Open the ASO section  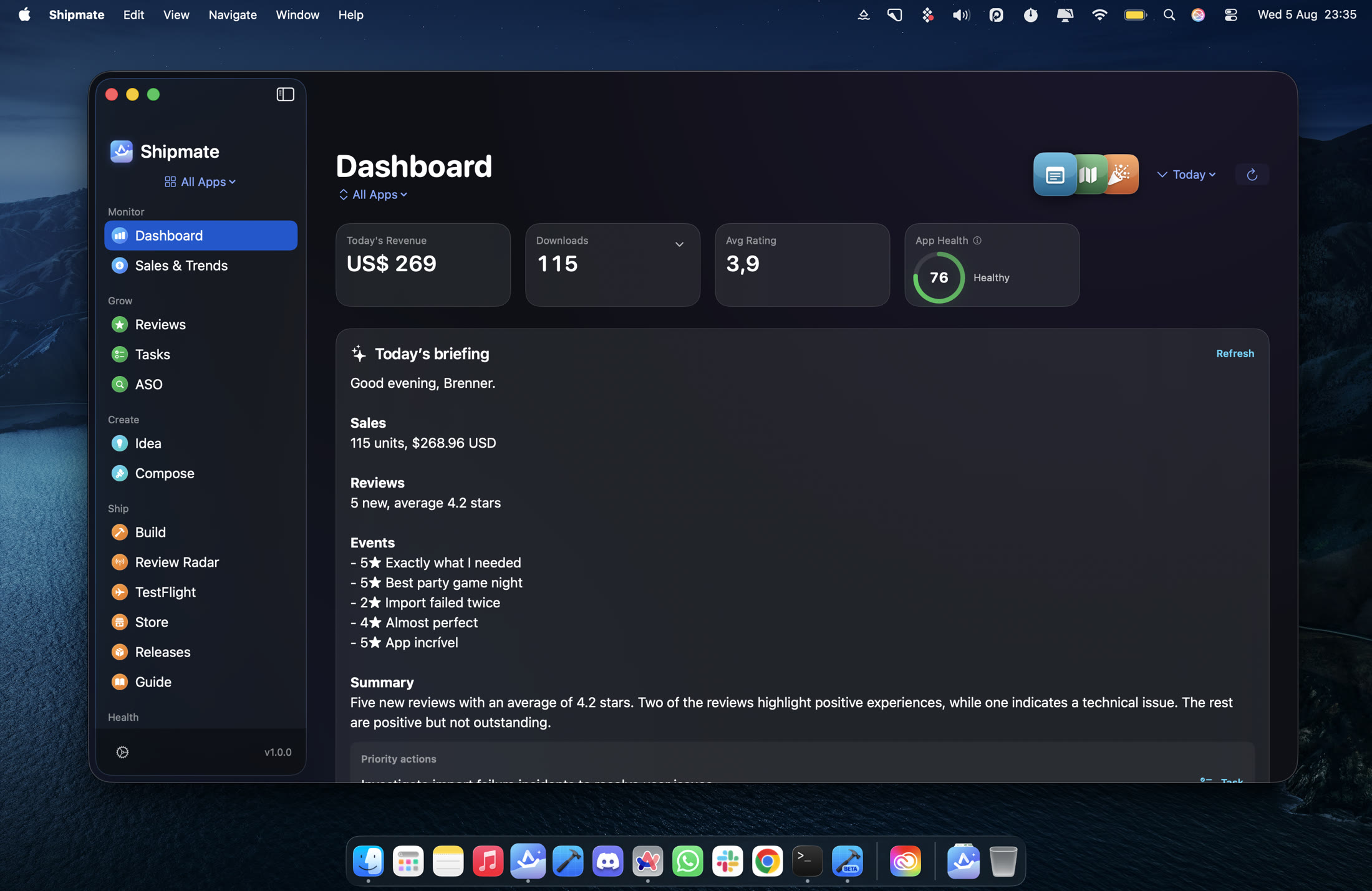point(201,384)
